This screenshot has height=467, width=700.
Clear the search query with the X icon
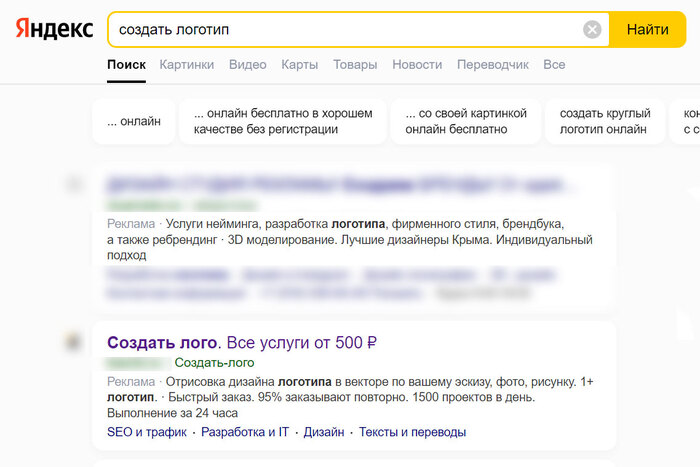pos(592,30)
